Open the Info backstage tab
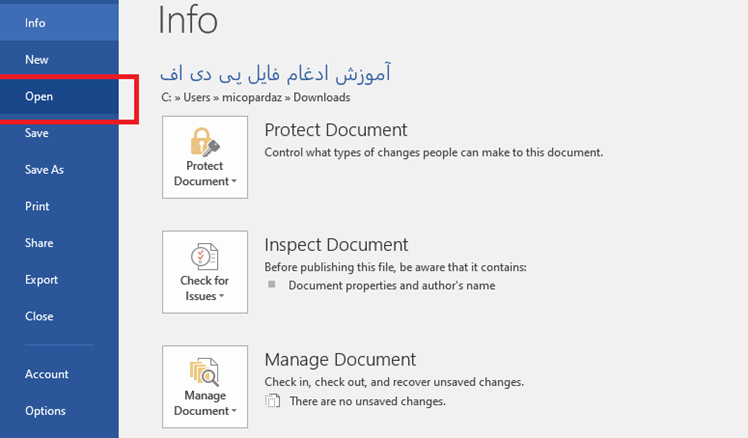 pyautogui.click(x=59, y=22)
